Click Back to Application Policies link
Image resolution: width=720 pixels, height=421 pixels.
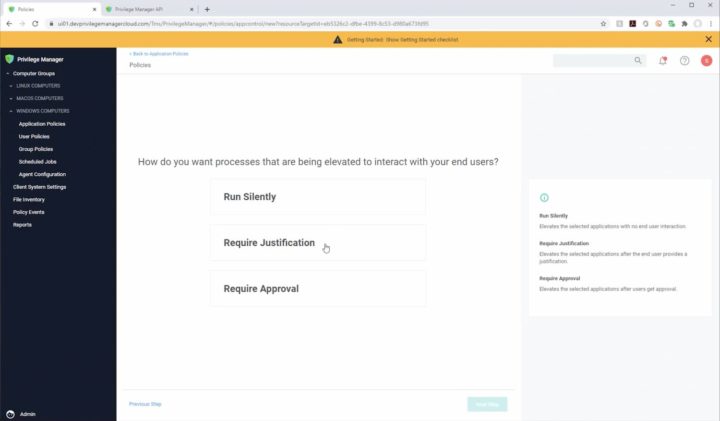coord(159,54)
